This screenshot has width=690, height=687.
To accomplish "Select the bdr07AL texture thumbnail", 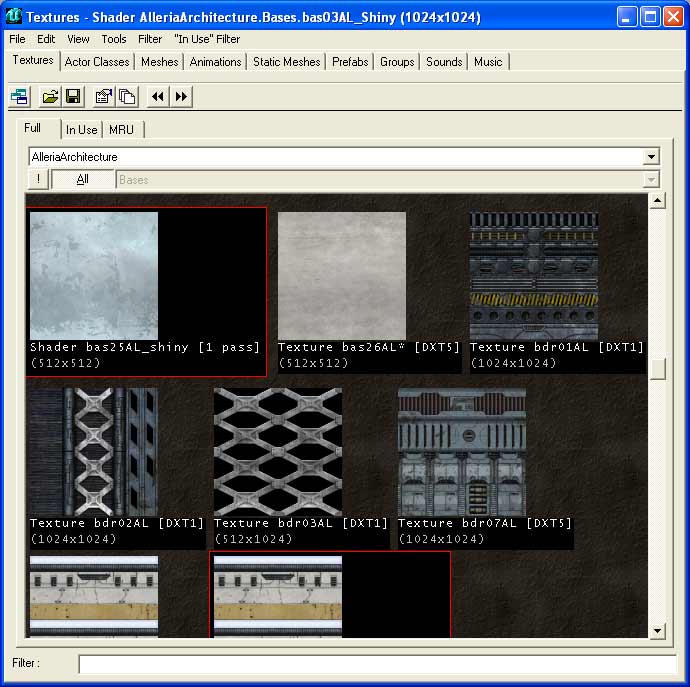I will (462, 452).
